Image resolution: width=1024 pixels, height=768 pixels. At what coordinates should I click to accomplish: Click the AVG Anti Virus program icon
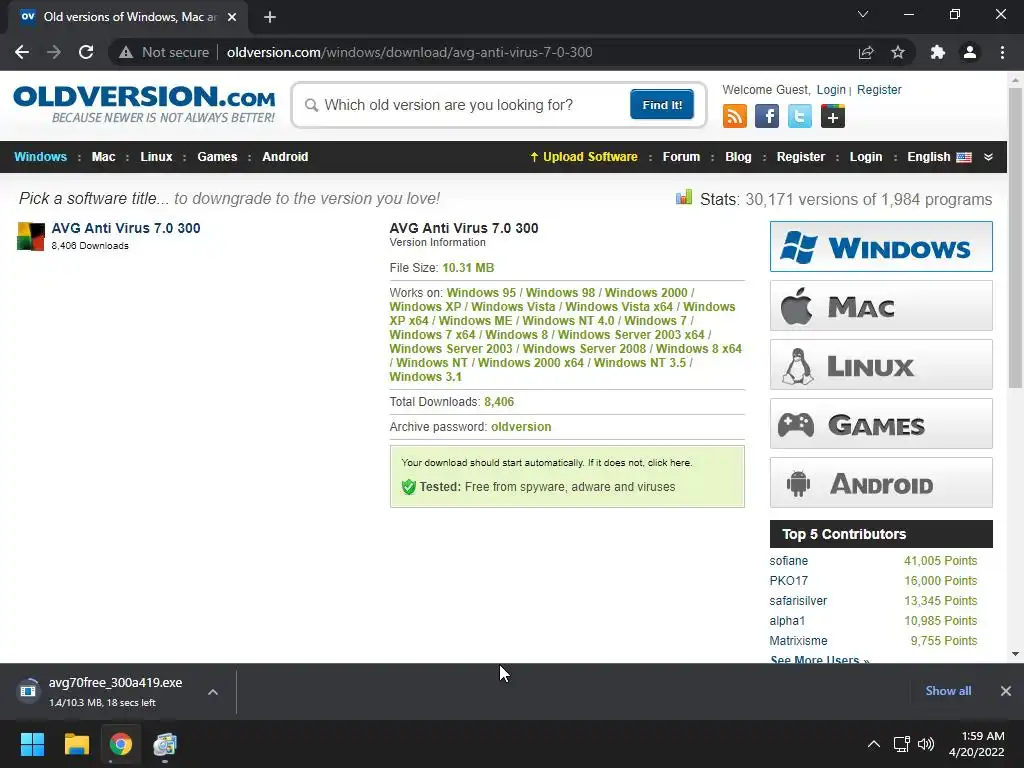click(x=31, y=236)
